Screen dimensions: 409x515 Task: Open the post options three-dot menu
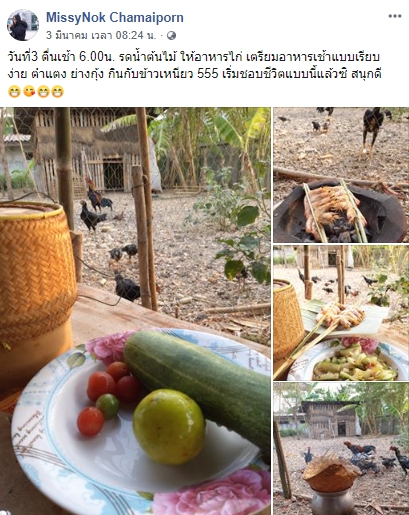[395, 16]
